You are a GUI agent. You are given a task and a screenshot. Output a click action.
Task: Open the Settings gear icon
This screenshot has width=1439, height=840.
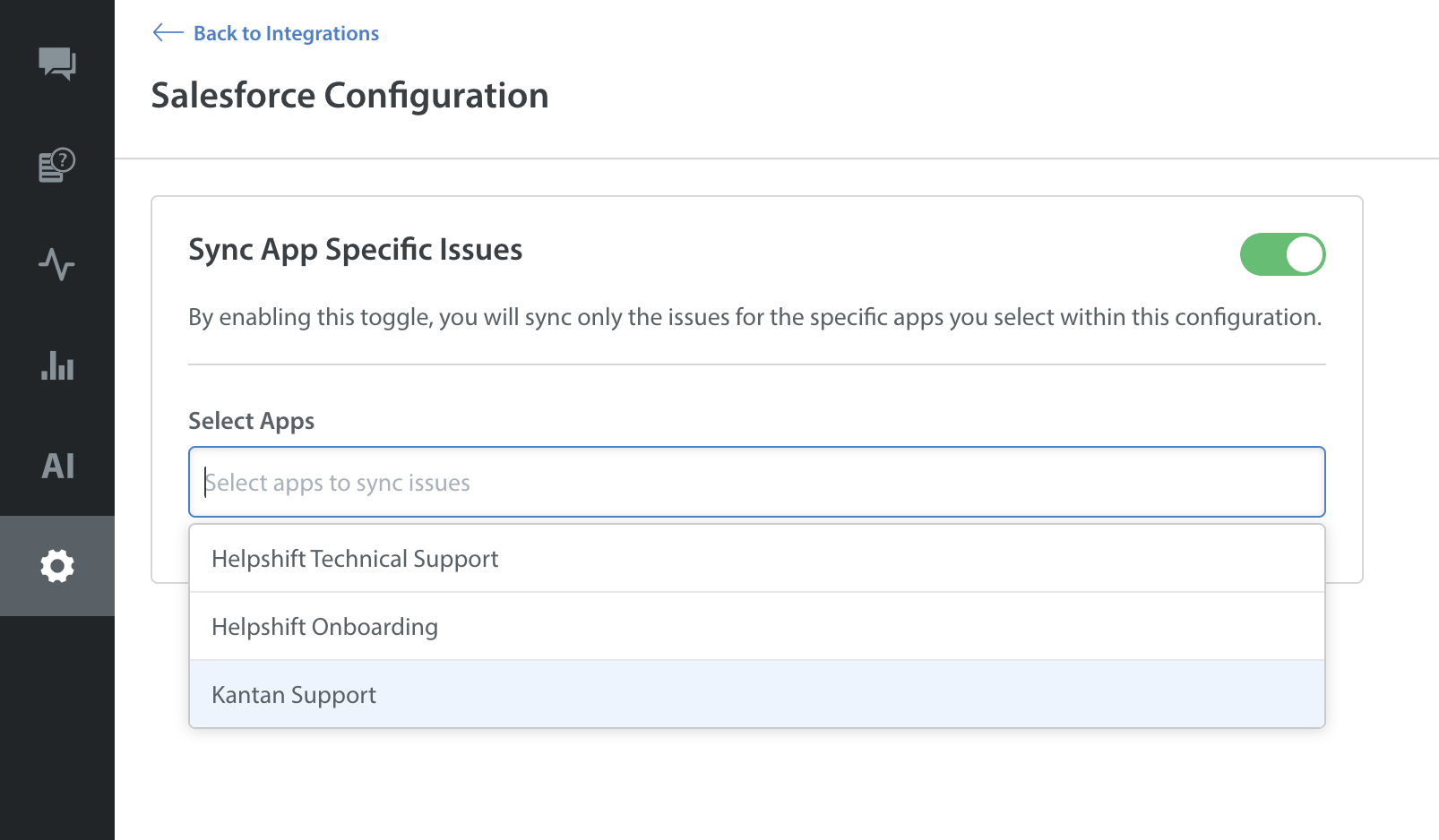click(57, 566)
